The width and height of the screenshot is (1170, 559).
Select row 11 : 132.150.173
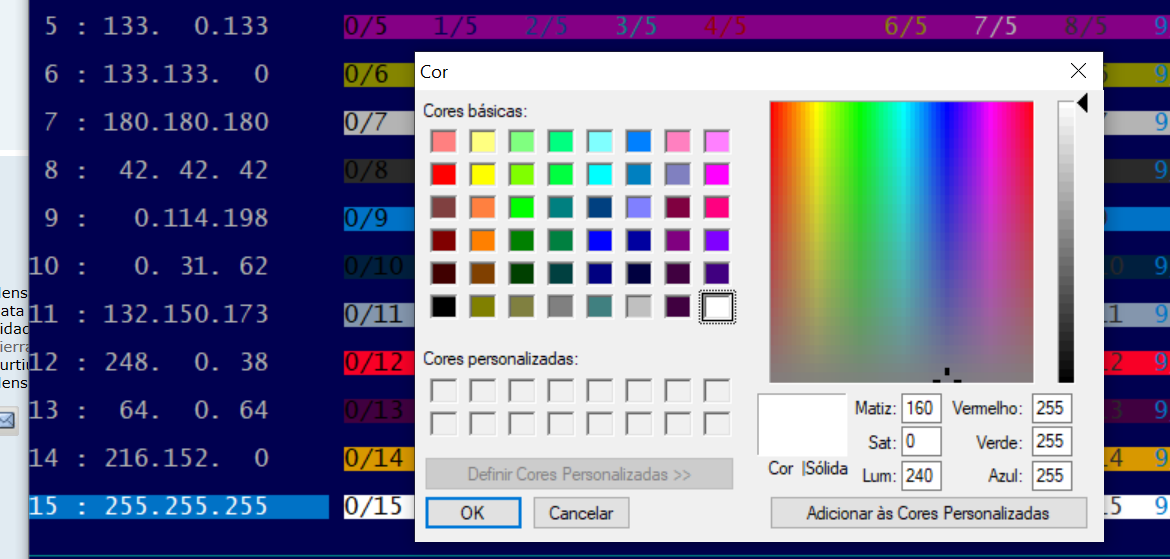point(149,314)
